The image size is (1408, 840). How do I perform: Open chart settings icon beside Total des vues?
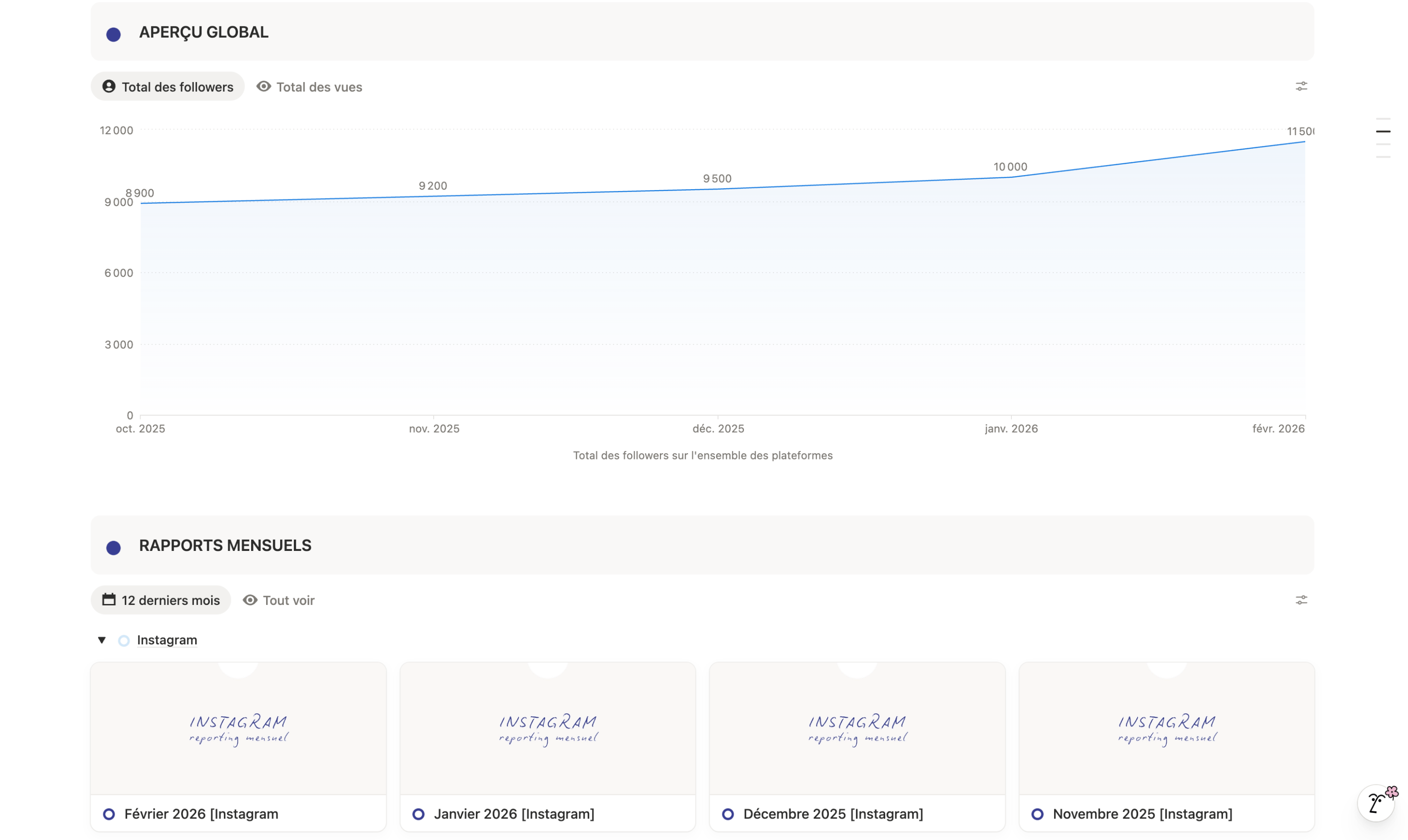point(1301,86)
